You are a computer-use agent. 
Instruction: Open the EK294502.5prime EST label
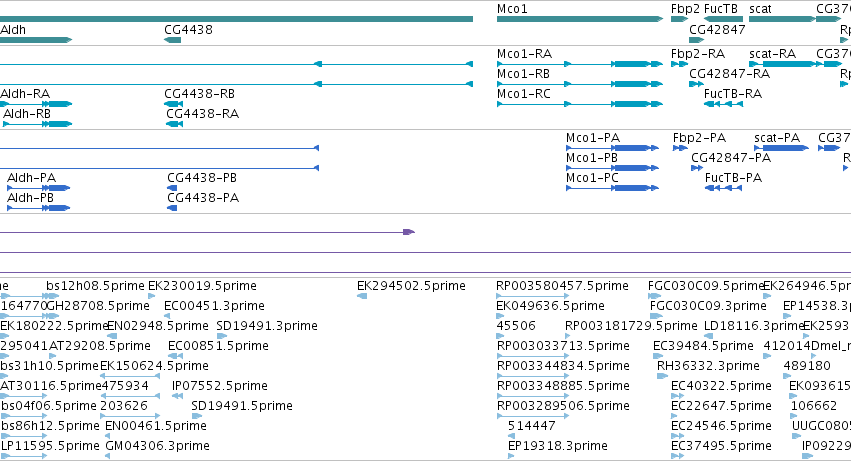click(411, 286)
